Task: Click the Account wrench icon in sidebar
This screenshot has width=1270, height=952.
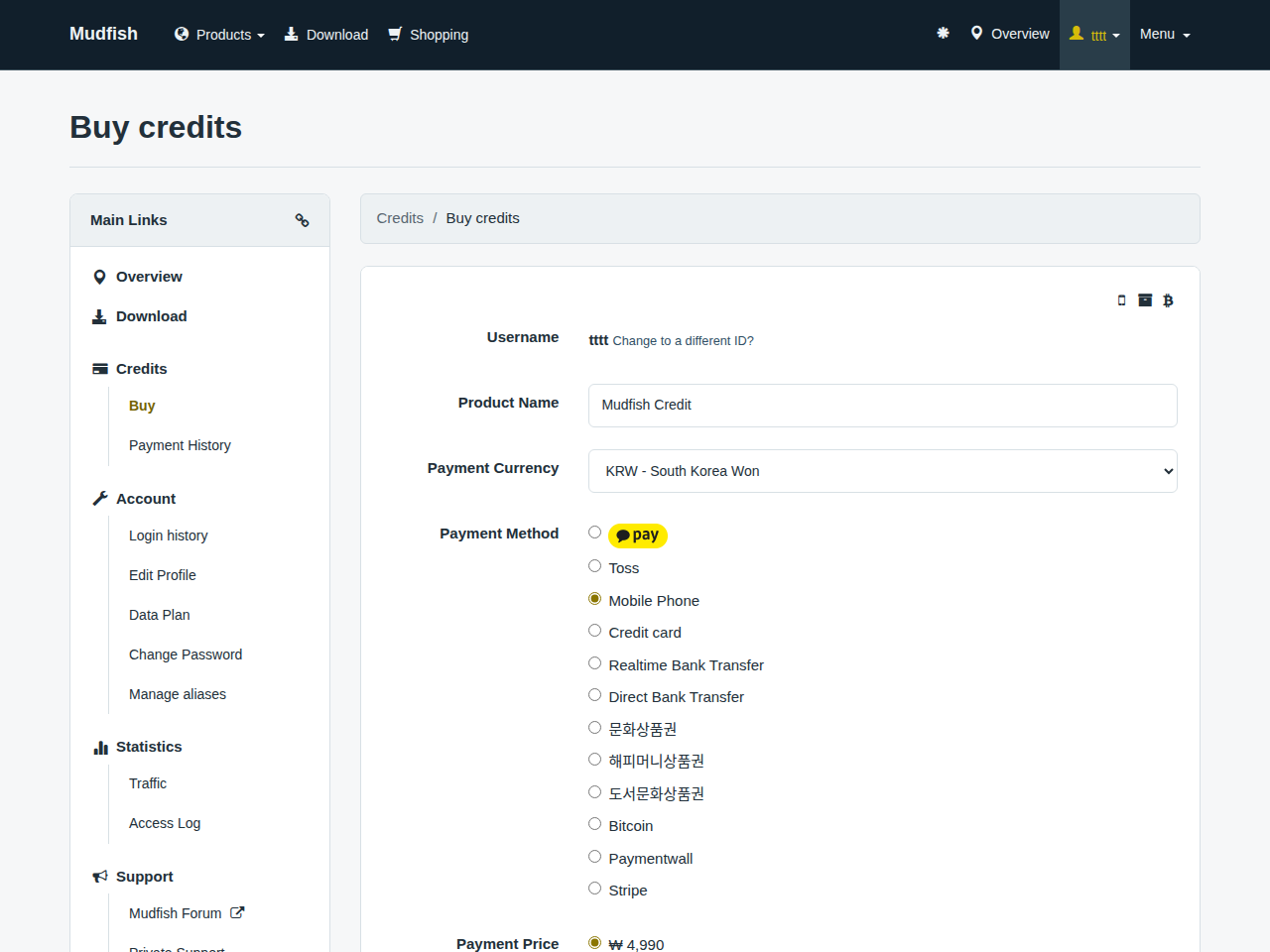Action: (x=100, y=499)
